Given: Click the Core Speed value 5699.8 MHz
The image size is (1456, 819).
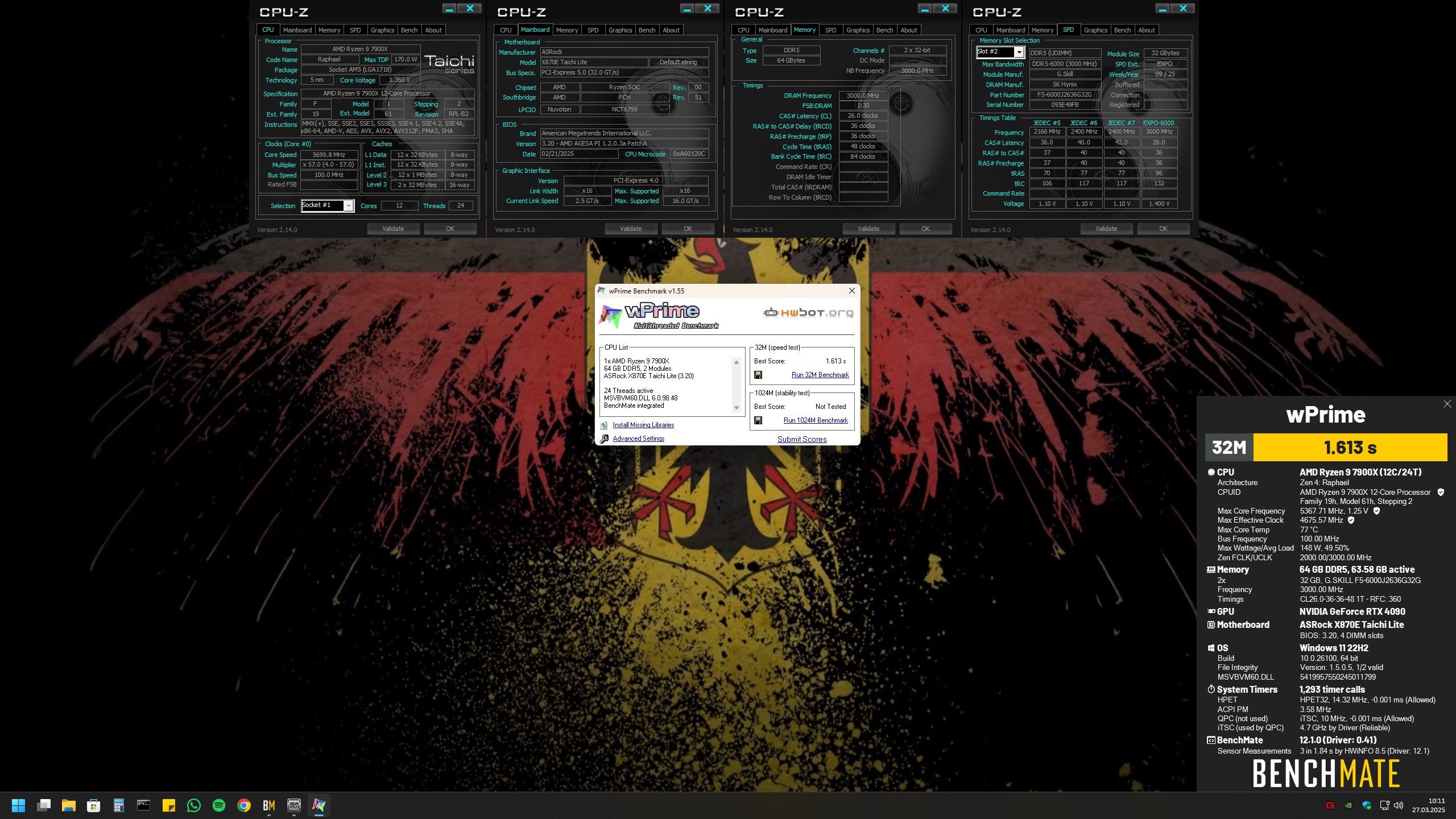Looking at the screenshot, I should click(x=329, y=155).
